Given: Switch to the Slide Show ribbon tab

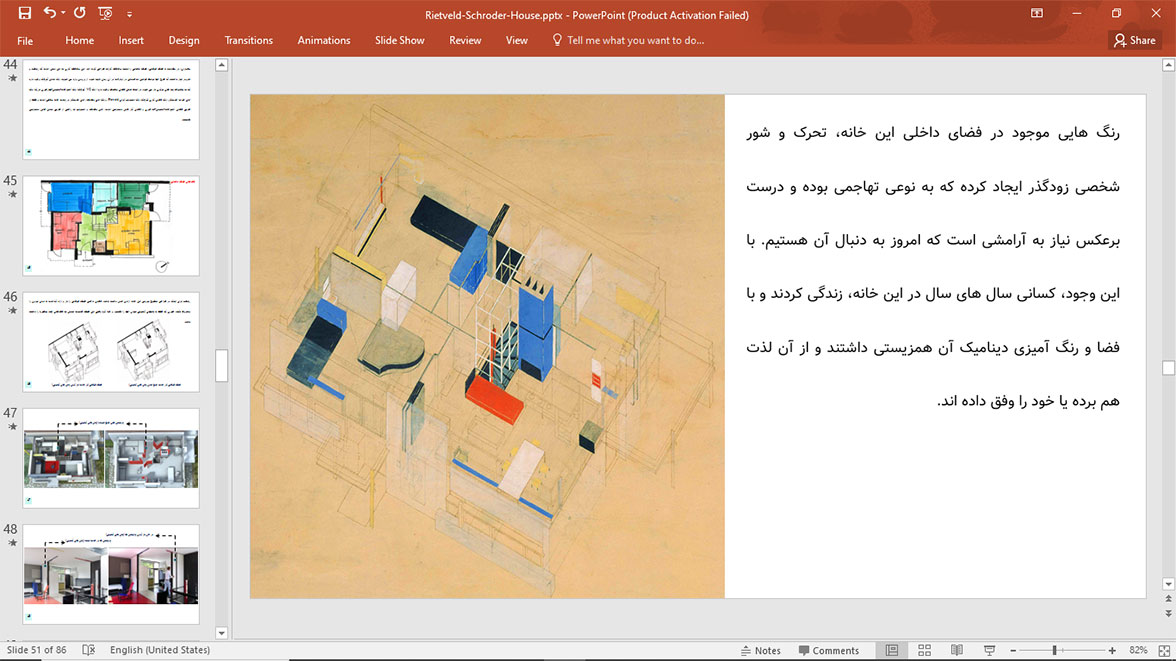Looking at the screenshot, I should pos(400,41).
